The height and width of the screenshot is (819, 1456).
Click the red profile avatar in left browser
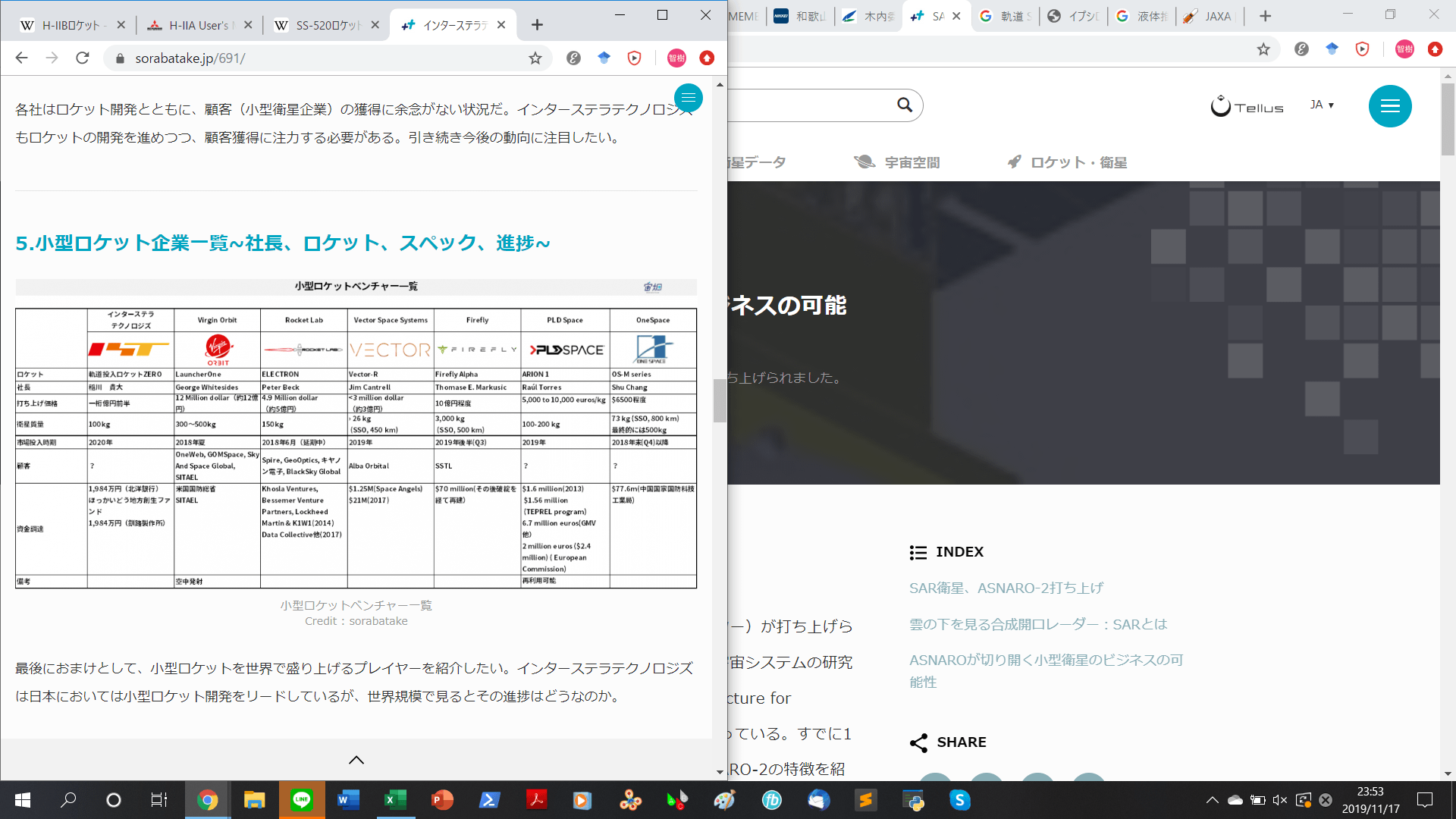tap(676, 58)
